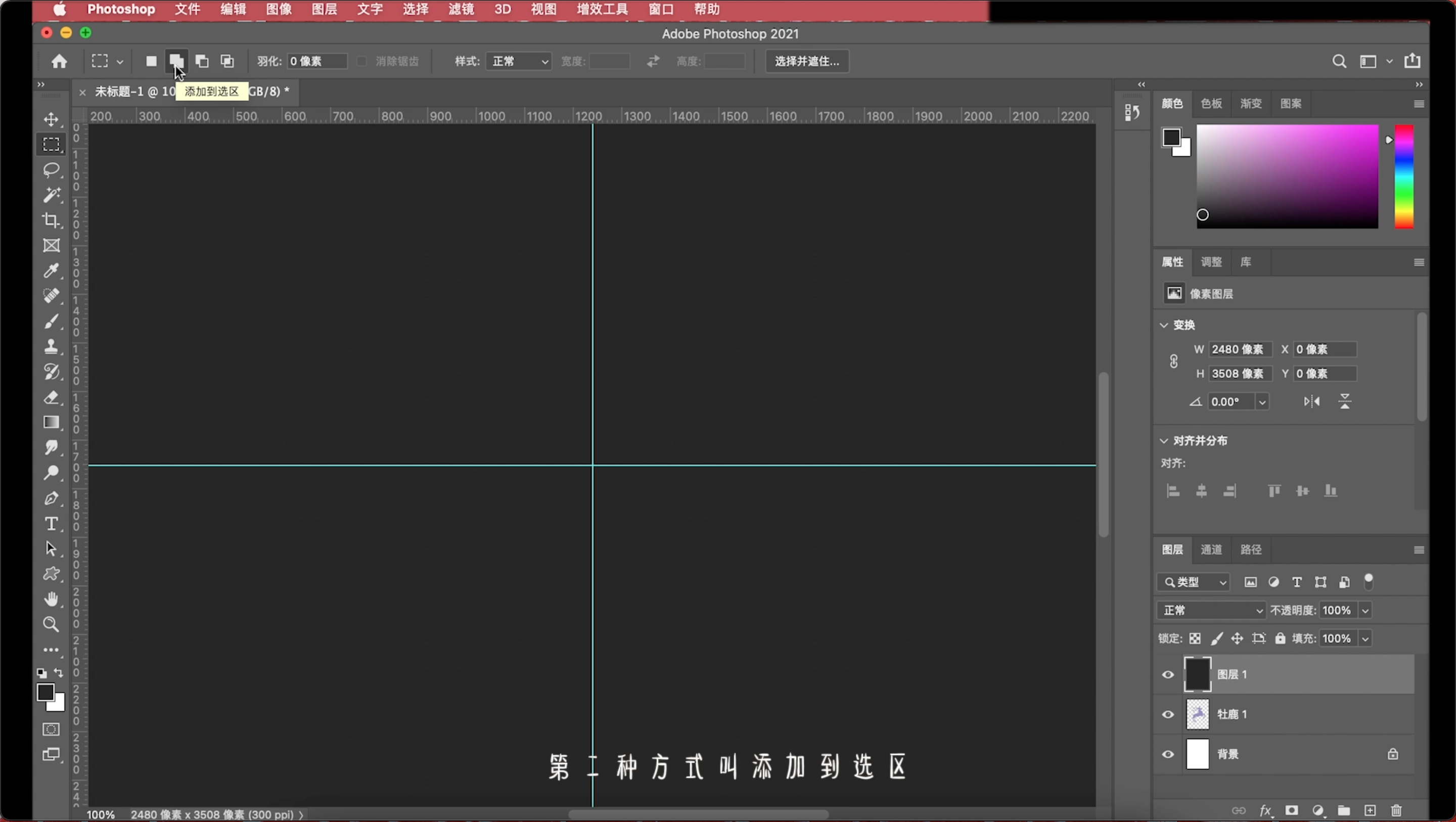Select the Zoom tool

[52, 624]
